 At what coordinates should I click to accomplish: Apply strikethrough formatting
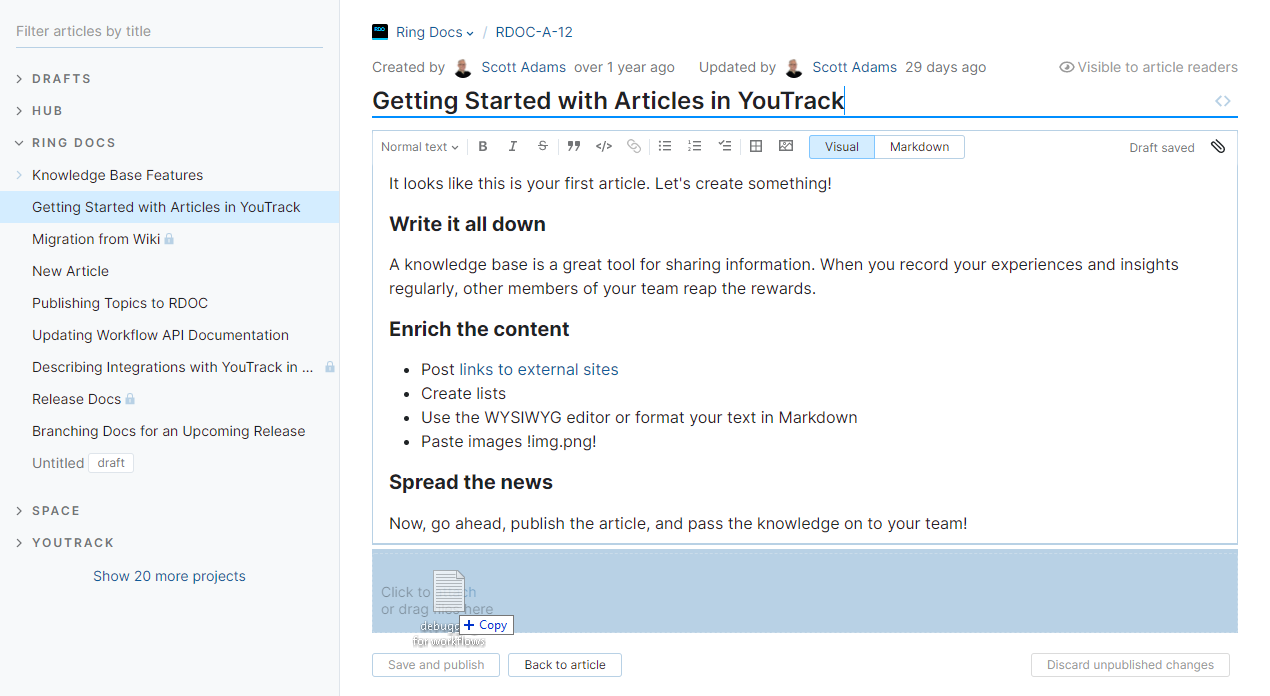pos(543,147)
